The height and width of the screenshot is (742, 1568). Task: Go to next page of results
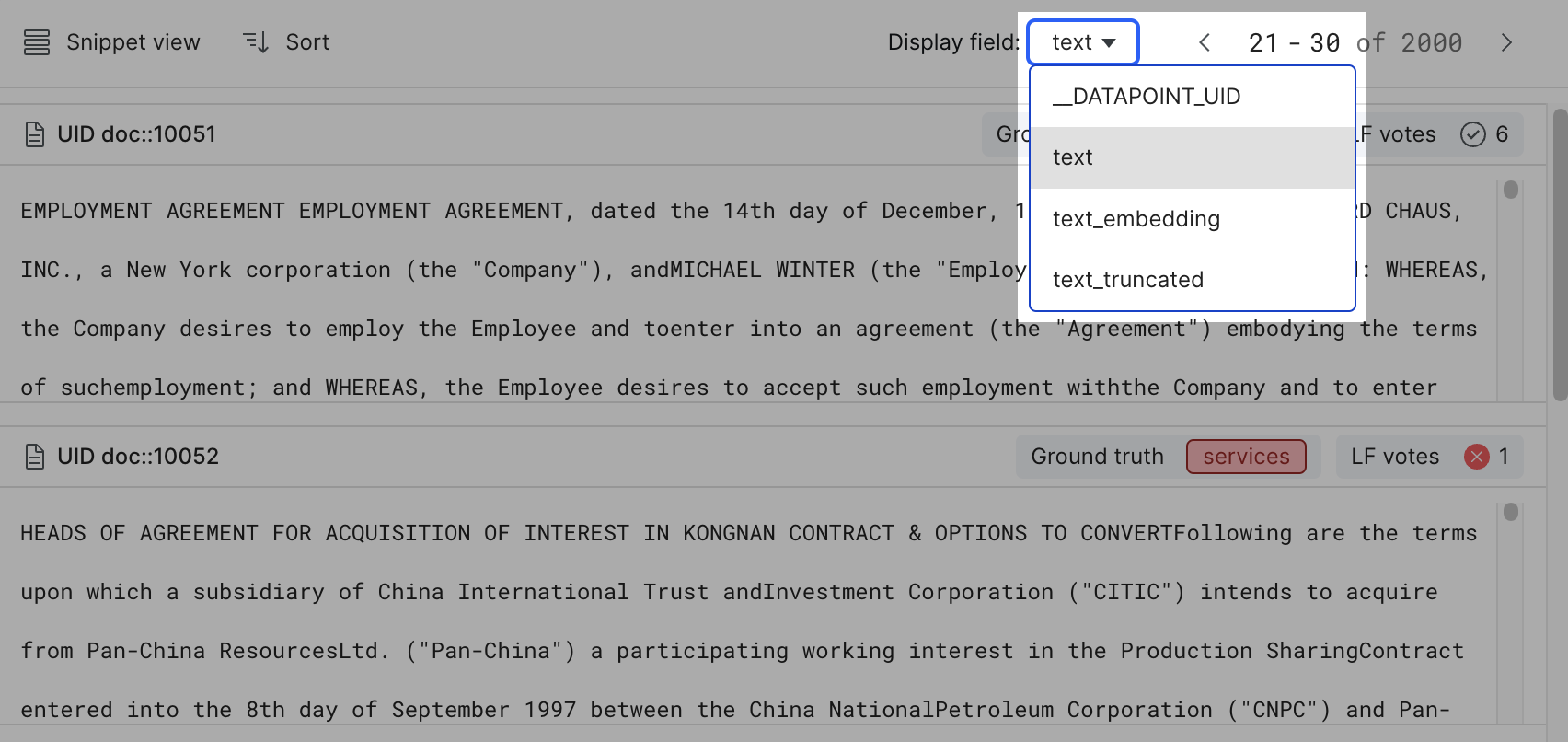point(1506,42)
